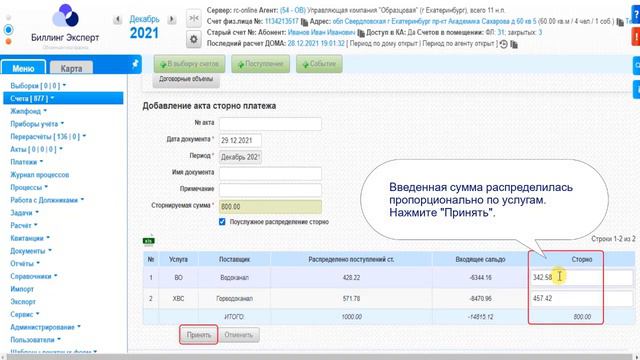Click the Excel export icon above the table
This screenshot has width=640, height=360.
(x=149, y=241)
